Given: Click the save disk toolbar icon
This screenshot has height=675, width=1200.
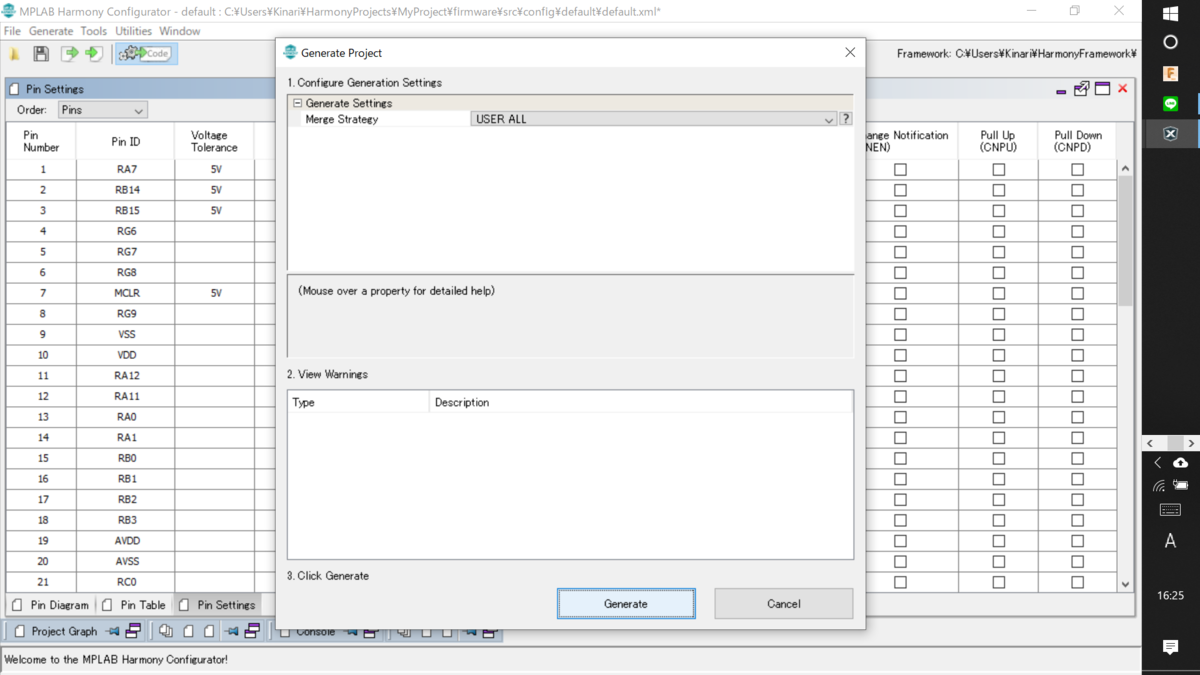Looking at the screenshot, I should [x=41, y=54].
